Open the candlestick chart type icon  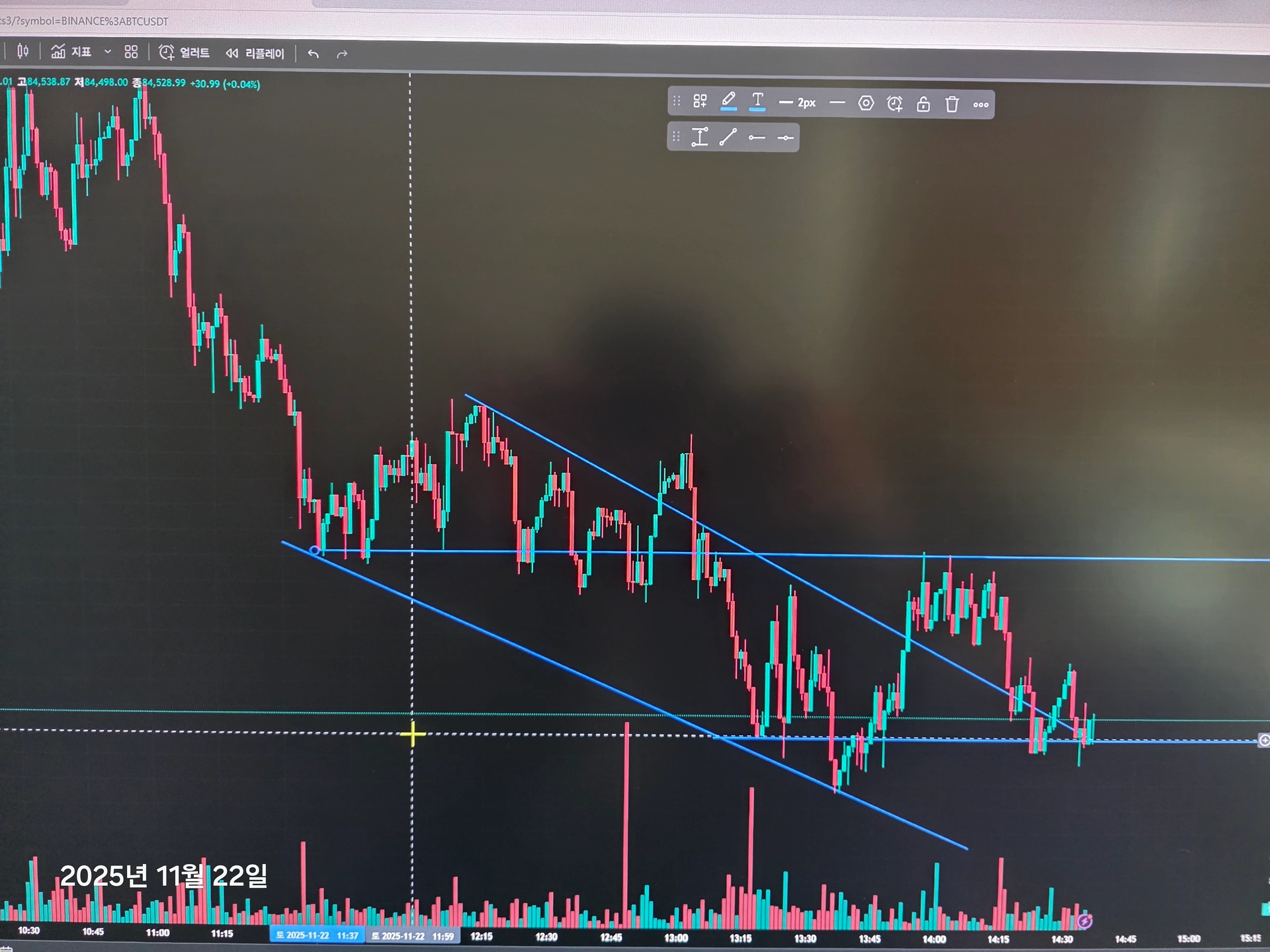(22, 51)
